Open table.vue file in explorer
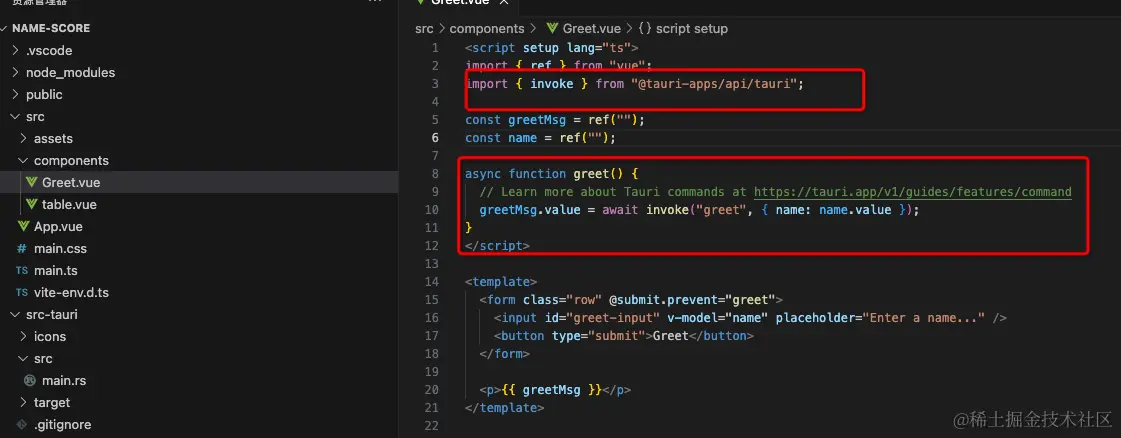 pos(69,205)
